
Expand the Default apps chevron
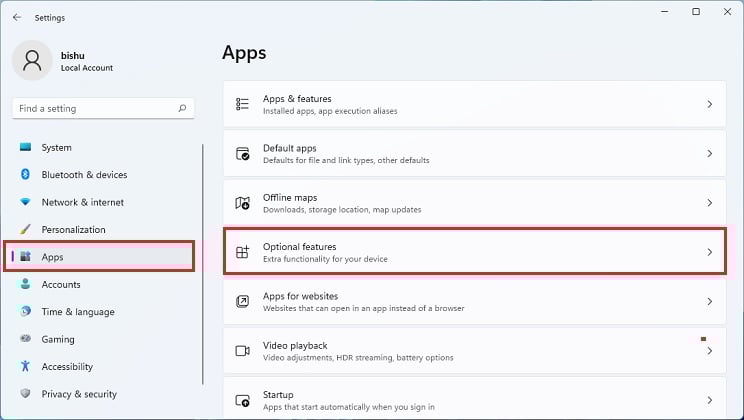710,154
